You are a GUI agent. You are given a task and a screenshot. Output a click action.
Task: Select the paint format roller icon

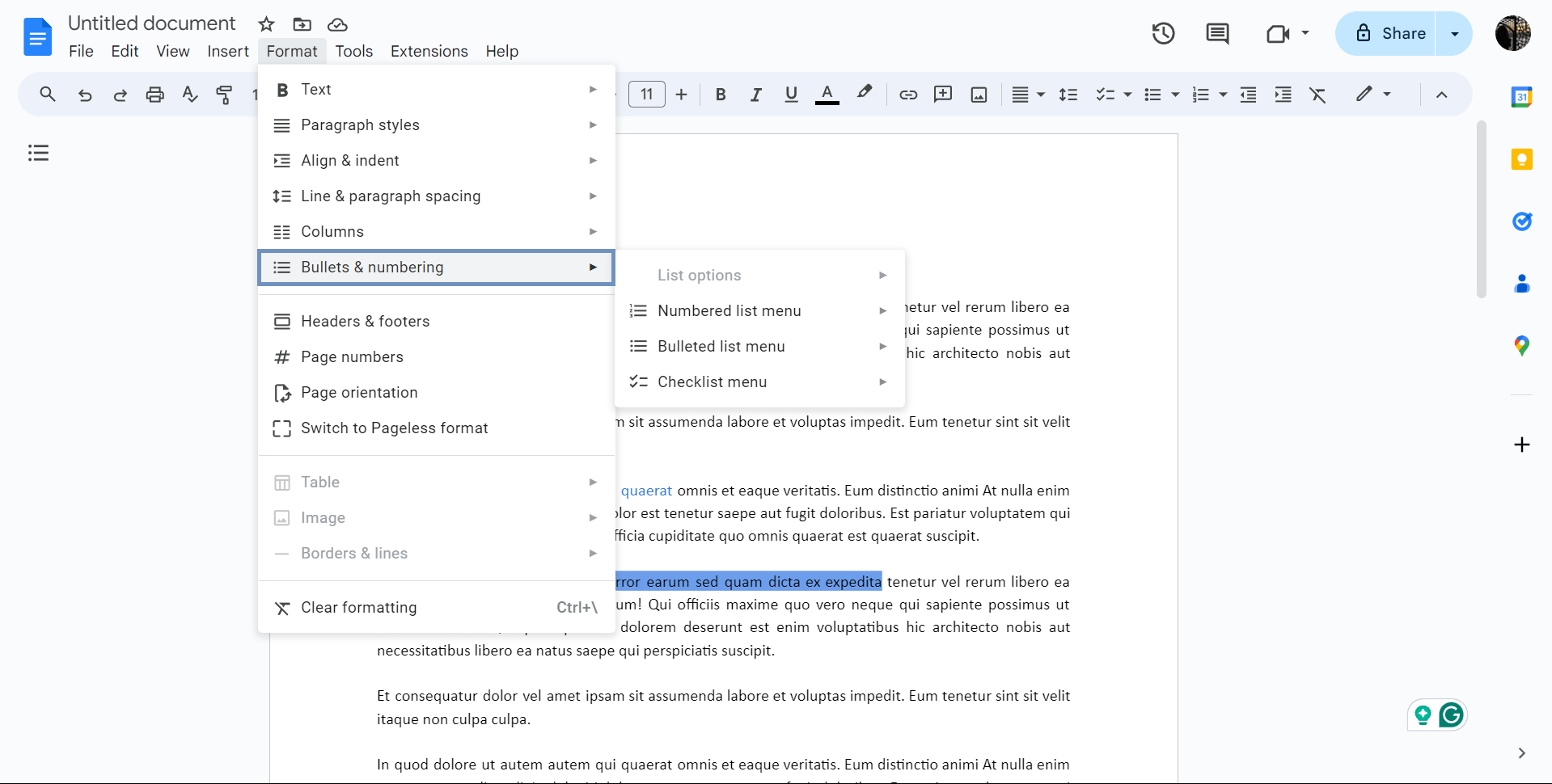(x=224, y=95)
